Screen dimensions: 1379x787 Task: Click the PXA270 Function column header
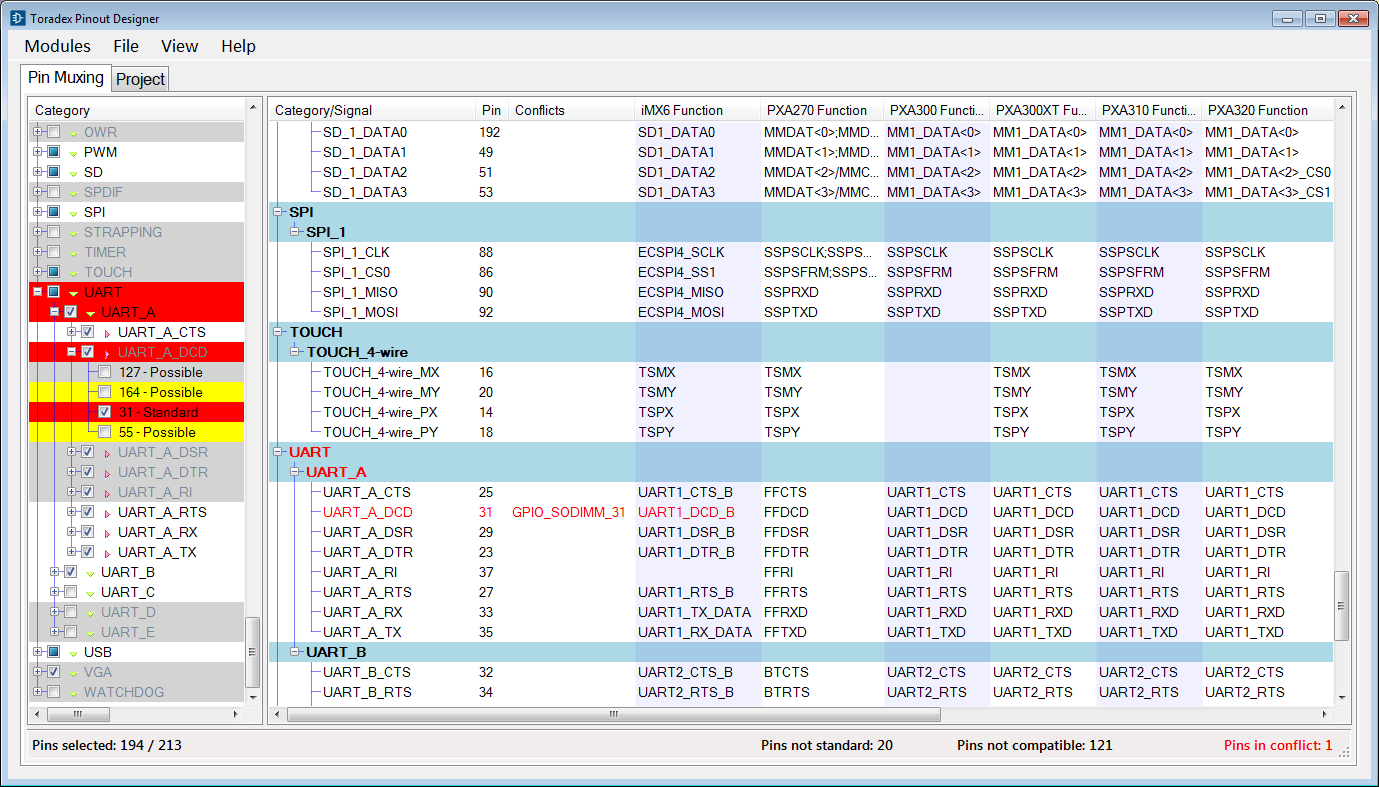click(x=822, y=110)
